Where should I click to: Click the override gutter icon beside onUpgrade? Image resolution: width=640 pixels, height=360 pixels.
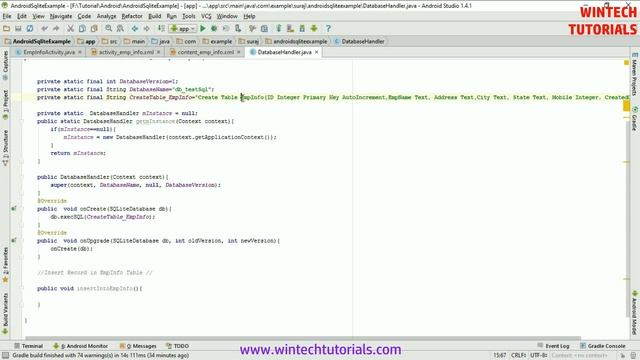[14, 240]
